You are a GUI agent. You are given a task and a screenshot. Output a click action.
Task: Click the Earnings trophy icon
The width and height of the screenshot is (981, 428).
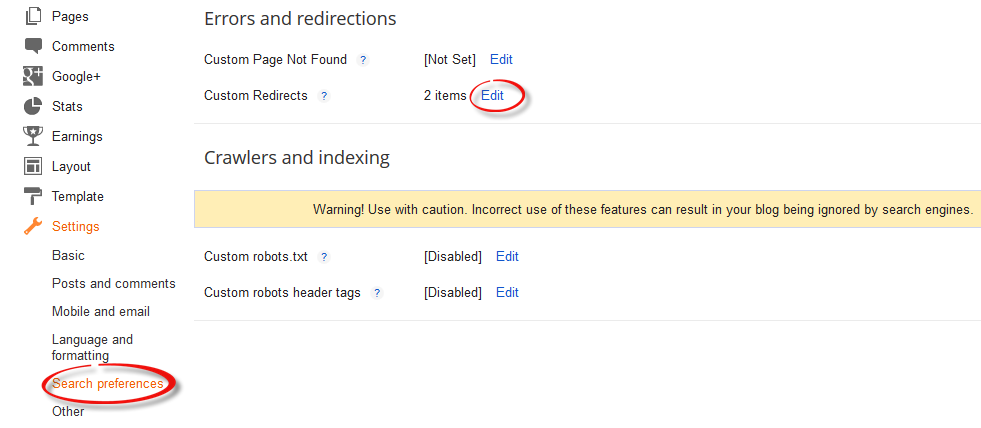33,136
